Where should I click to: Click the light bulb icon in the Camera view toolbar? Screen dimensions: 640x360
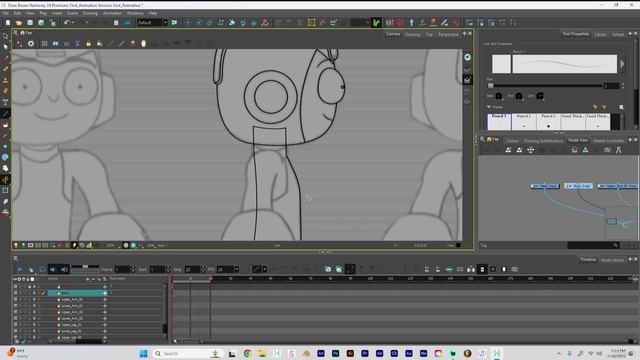click(133, 44)
